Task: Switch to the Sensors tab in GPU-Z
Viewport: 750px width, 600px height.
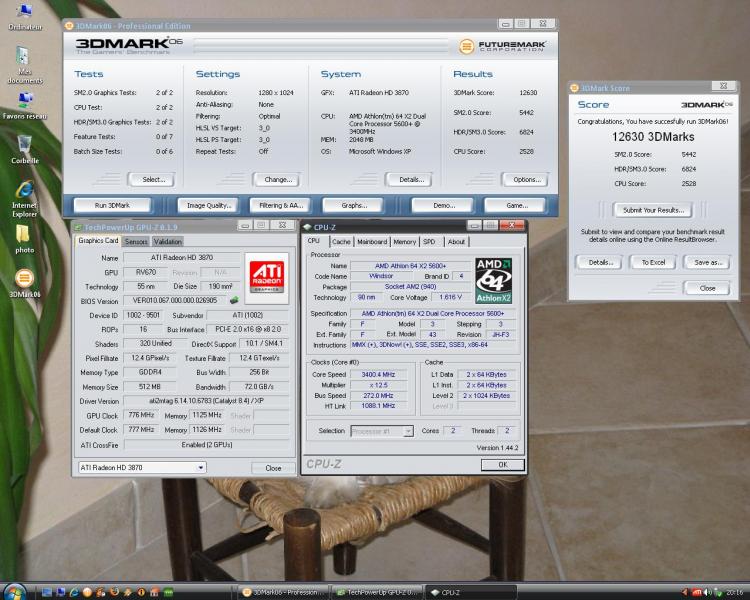Action: [136, 242]
